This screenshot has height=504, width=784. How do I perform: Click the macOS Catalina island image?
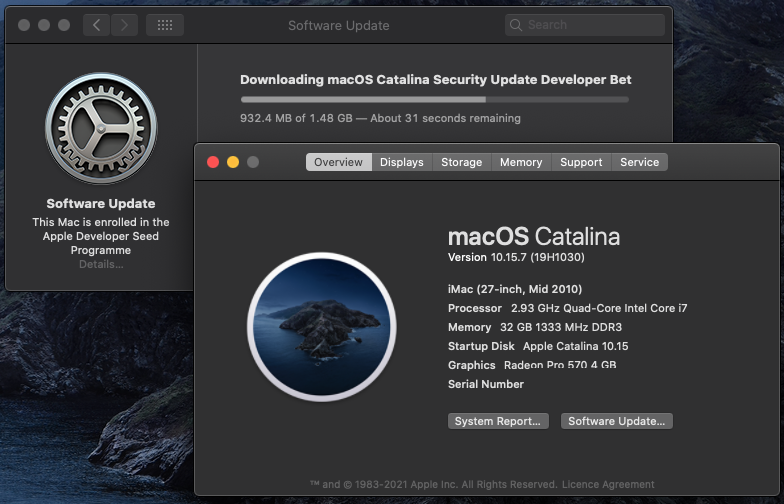click(x=322, y=327)
